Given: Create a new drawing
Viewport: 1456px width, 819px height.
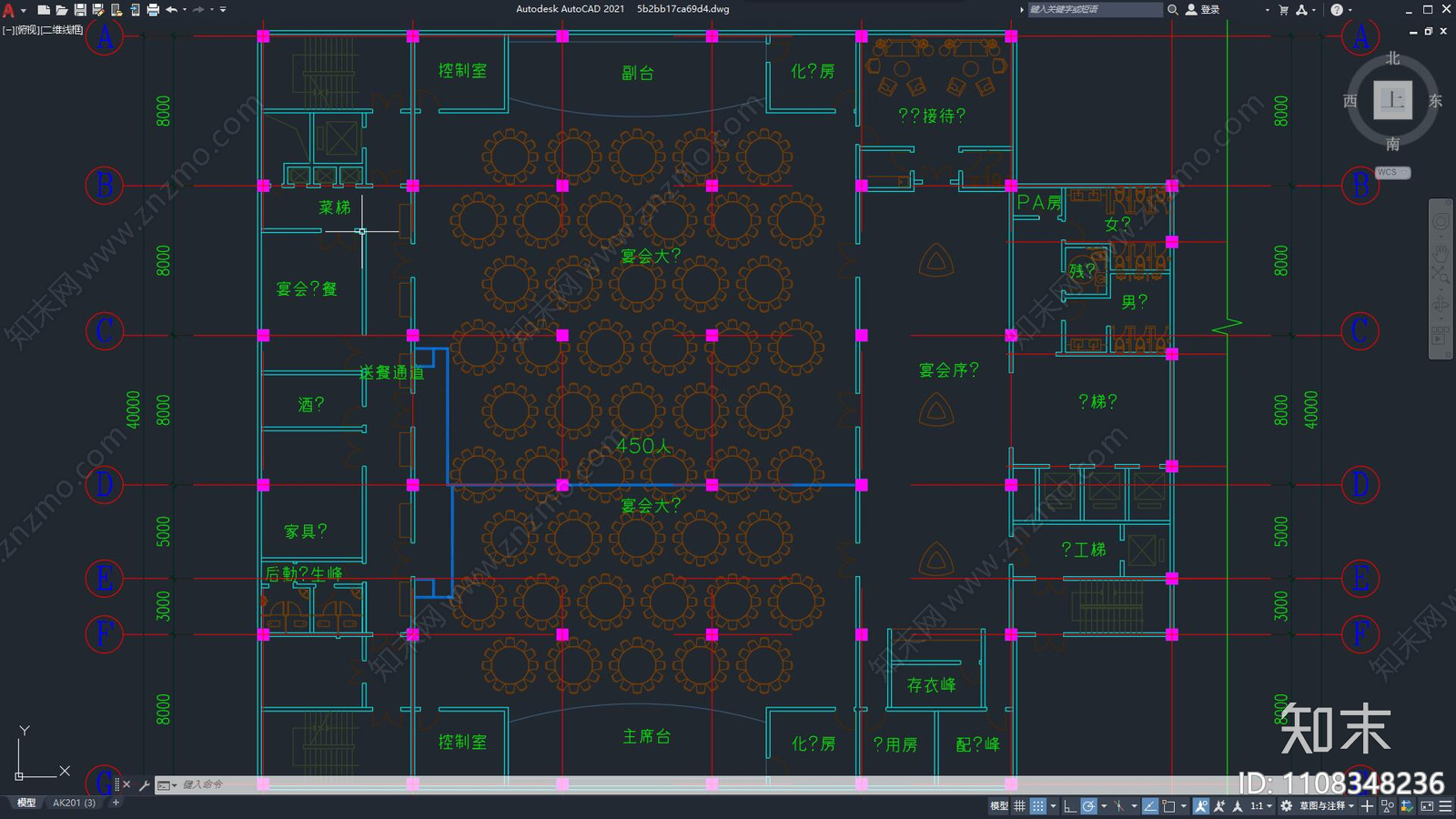Looking at the screenshot, I should click(43, 10).
